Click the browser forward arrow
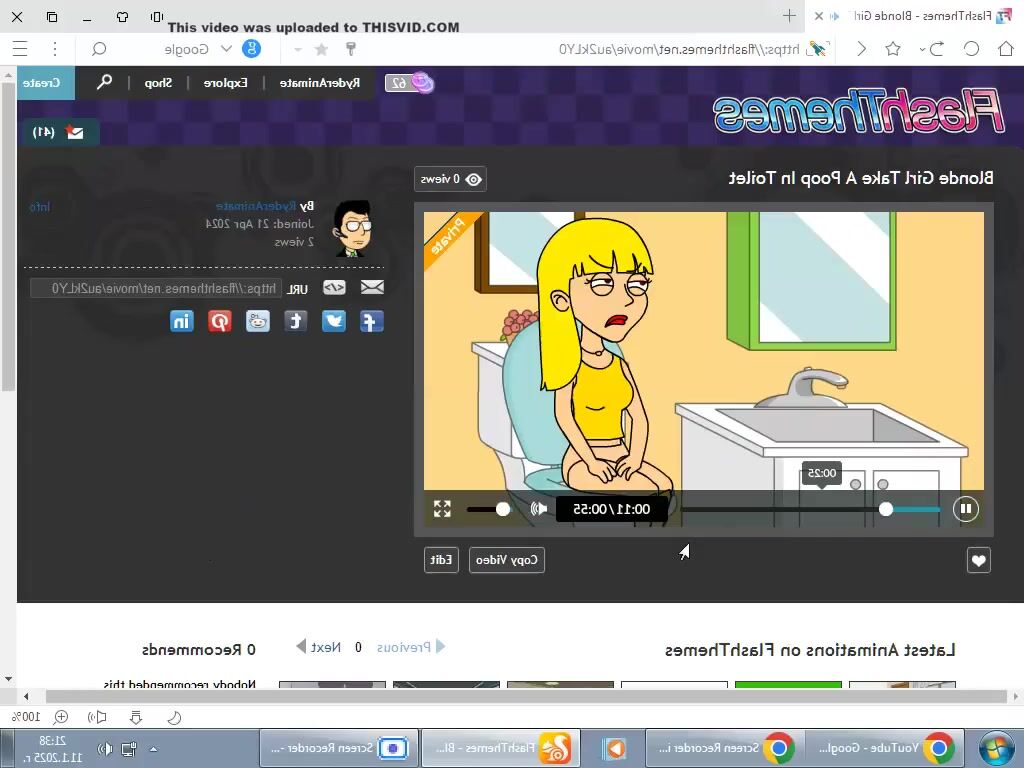This screenshot has height=768, width=1024. tap(861, 49)
